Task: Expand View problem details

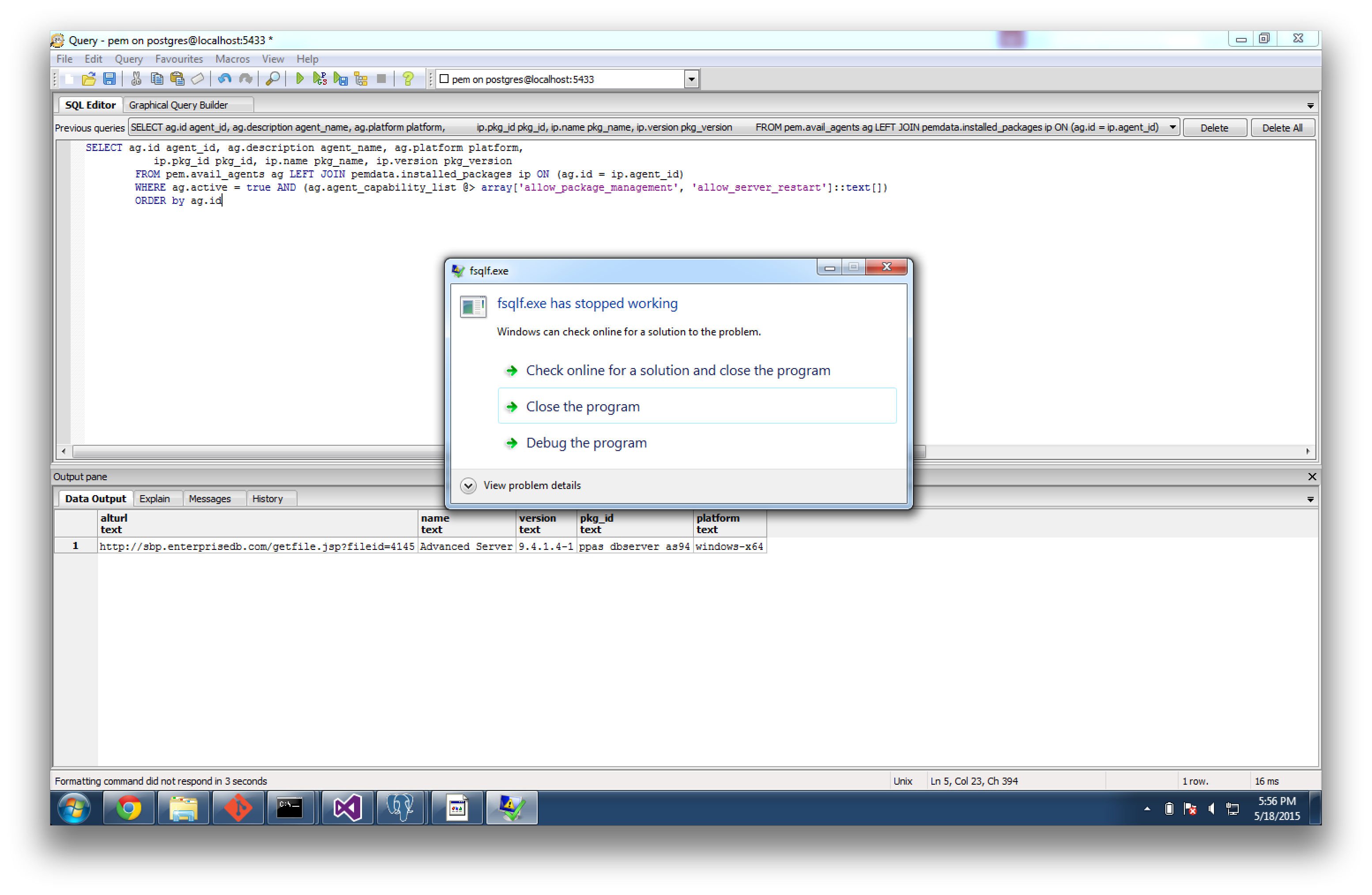Action: (x=468, y=485)
